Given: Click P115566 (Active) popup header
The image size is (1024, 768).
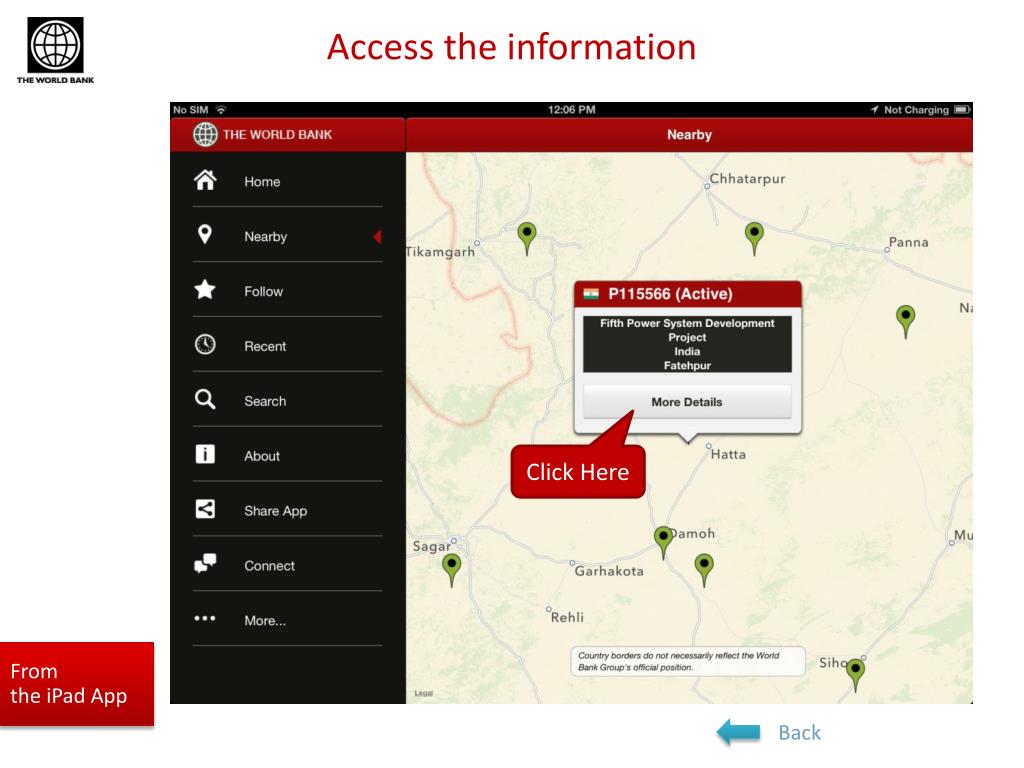Looking at the screenshot, I should point(688,294).
